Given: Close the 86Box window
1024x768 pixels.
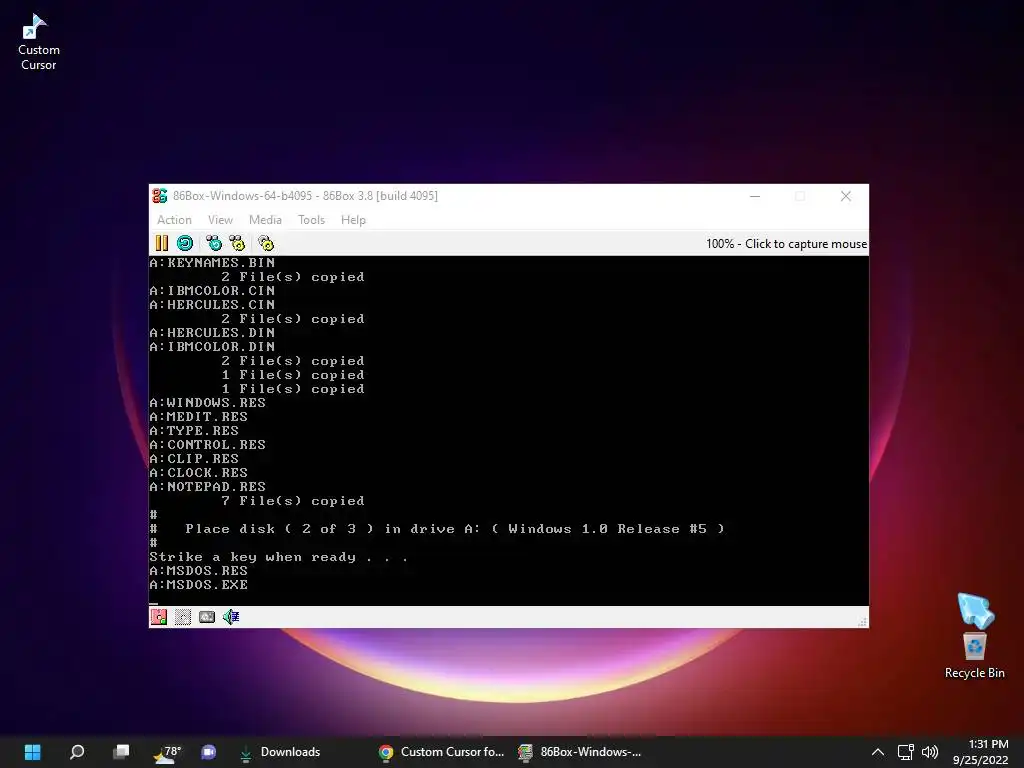Looking at the screenshot, I should coord(846,196).
